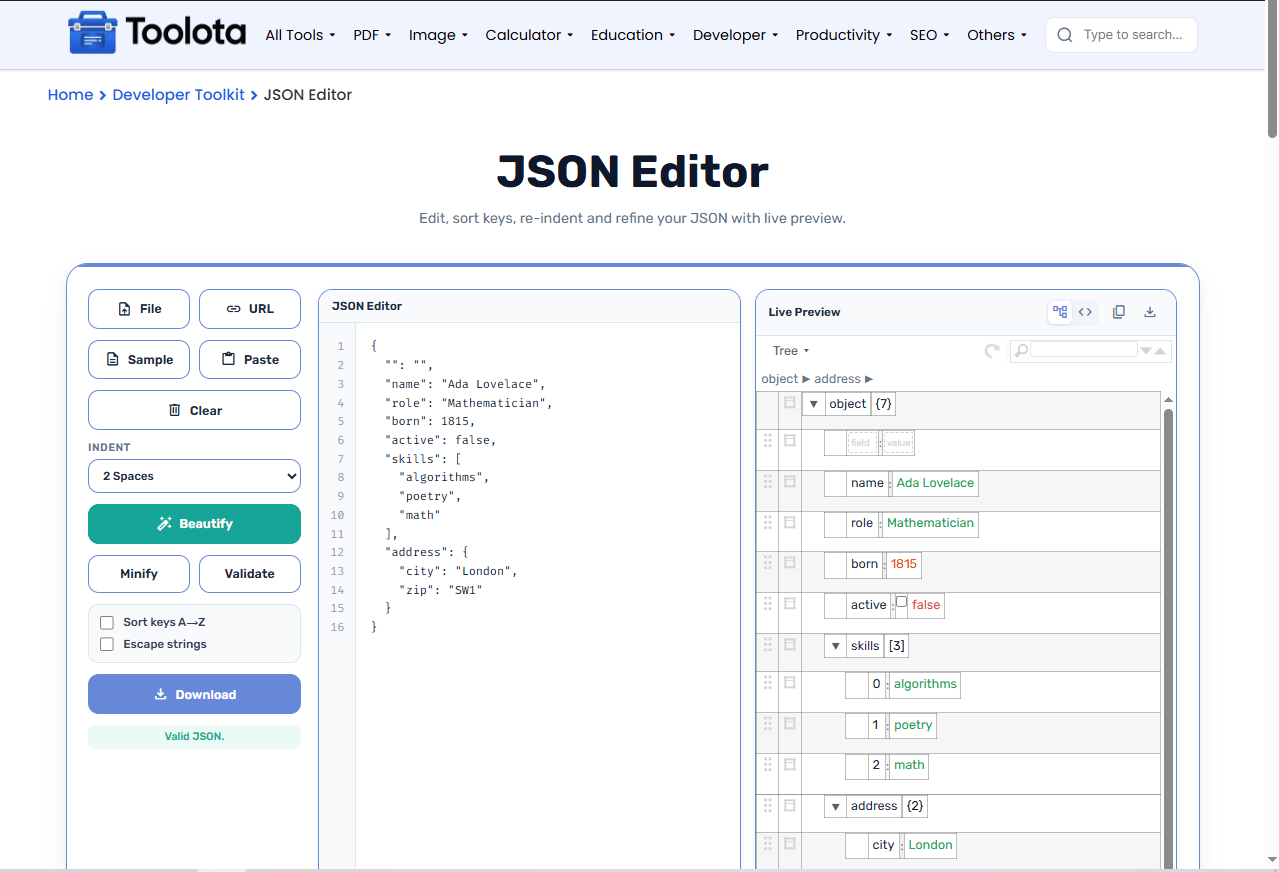
Task: Click drag handle of the skills row
Action: (x=768, y=644)
